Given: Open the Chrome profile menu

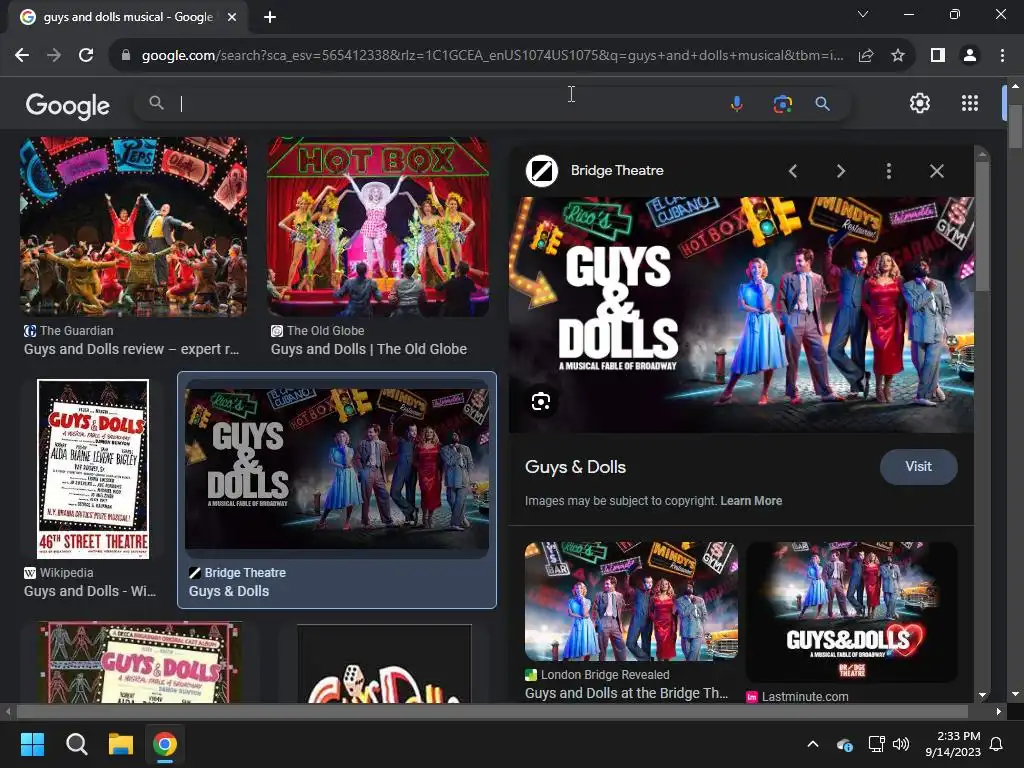Looking at the screenshot, I should [x=970, y=56].
